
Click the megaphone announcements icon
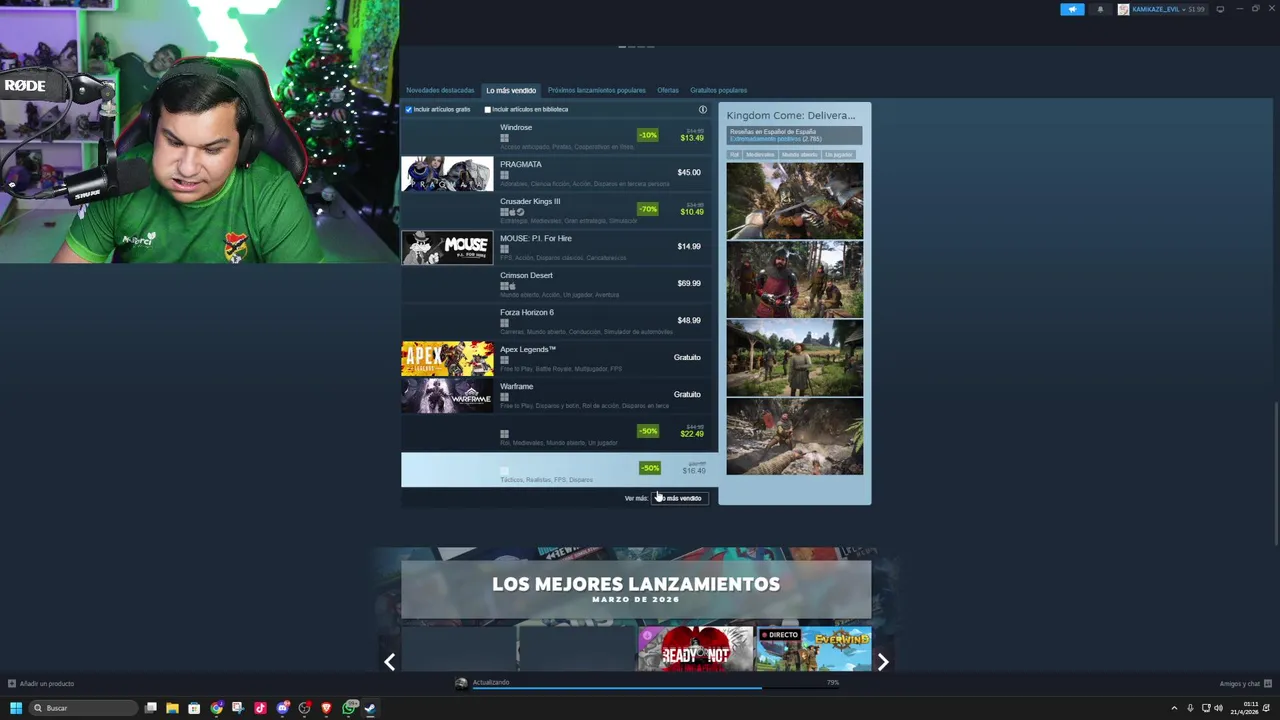pos(1072,9)
